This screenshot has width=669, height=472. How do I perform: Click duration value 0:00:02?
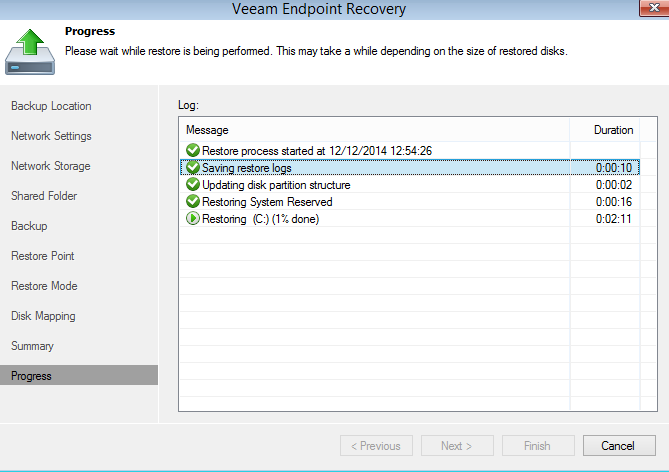point(614,185)
